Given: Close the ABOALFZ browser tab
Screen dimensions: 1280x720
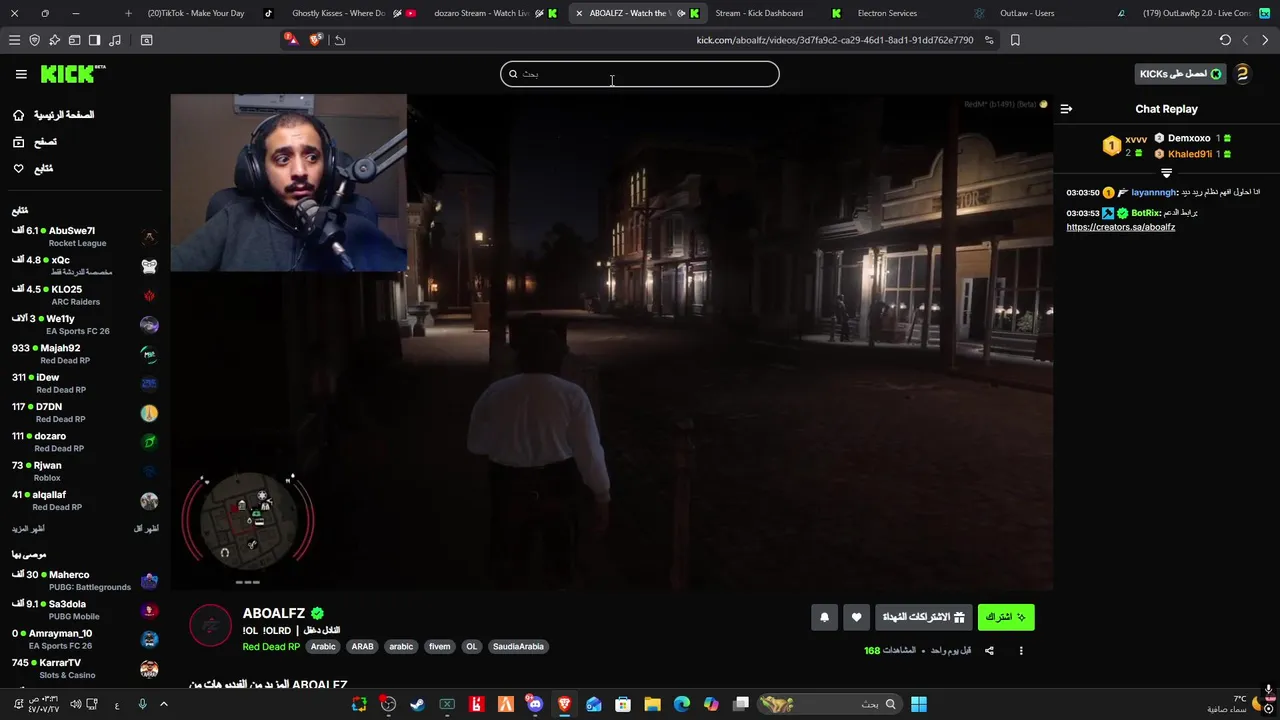Looking at the screenshot, I should coord(579,13).
